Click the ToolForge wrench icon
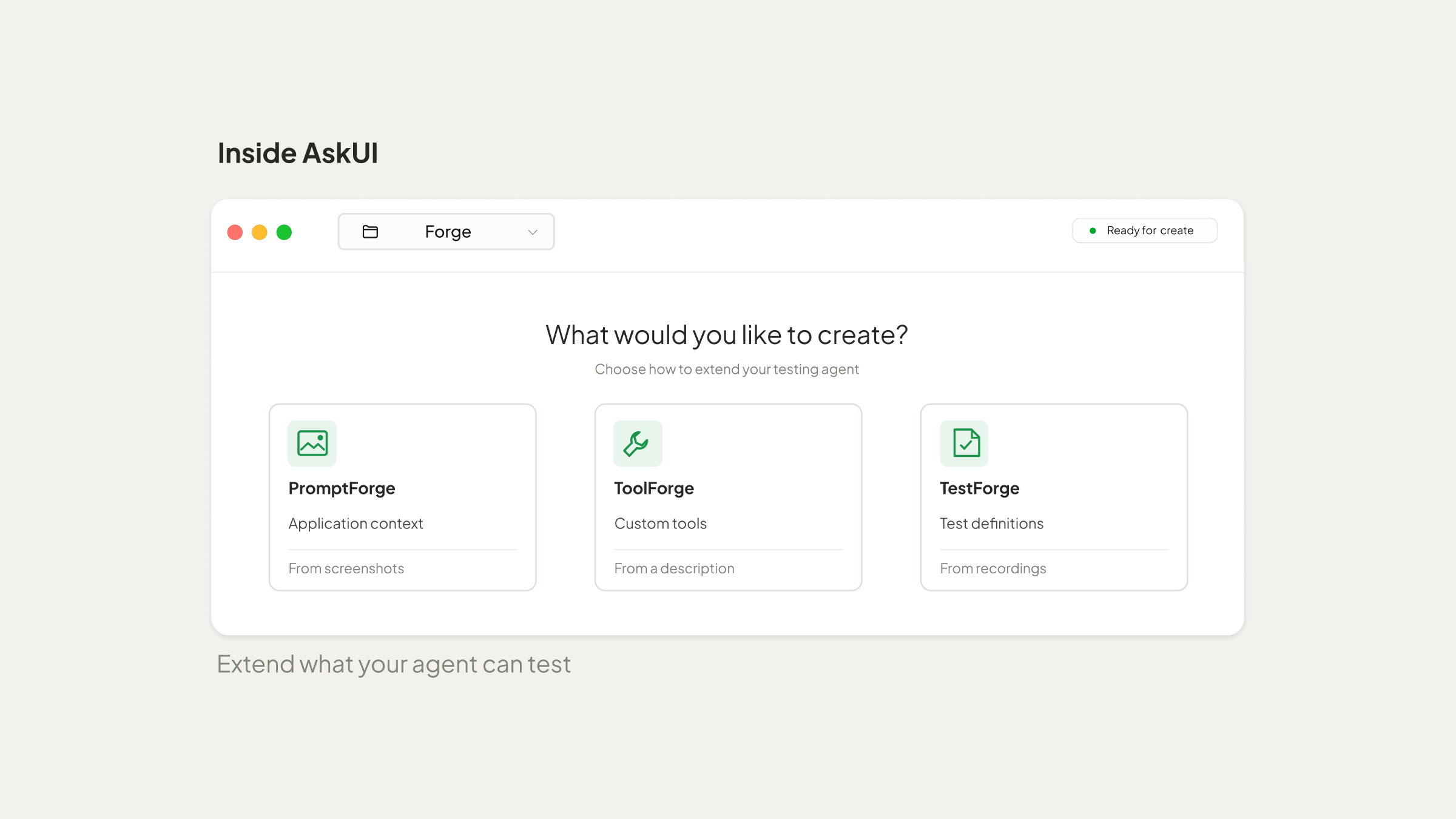Image resolution: width=1456 pixels, height=819 pixels. 637,443
